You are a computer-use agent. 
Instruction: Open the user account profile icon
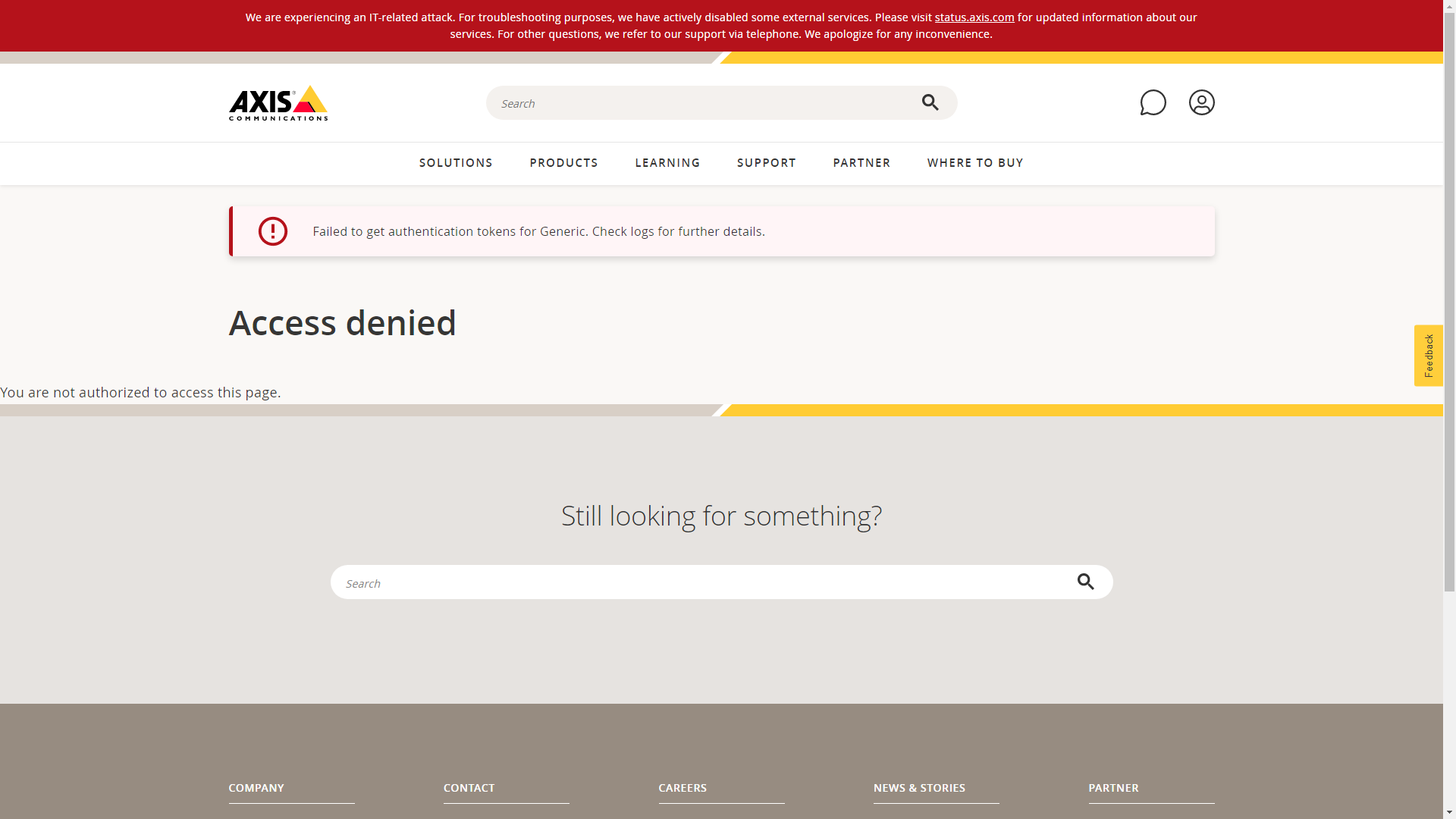click(1201, 102)
